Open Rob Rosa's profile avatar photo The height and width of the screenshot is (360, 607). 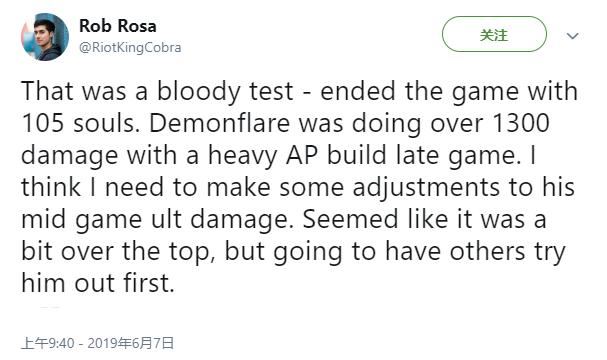coord(45,37)
